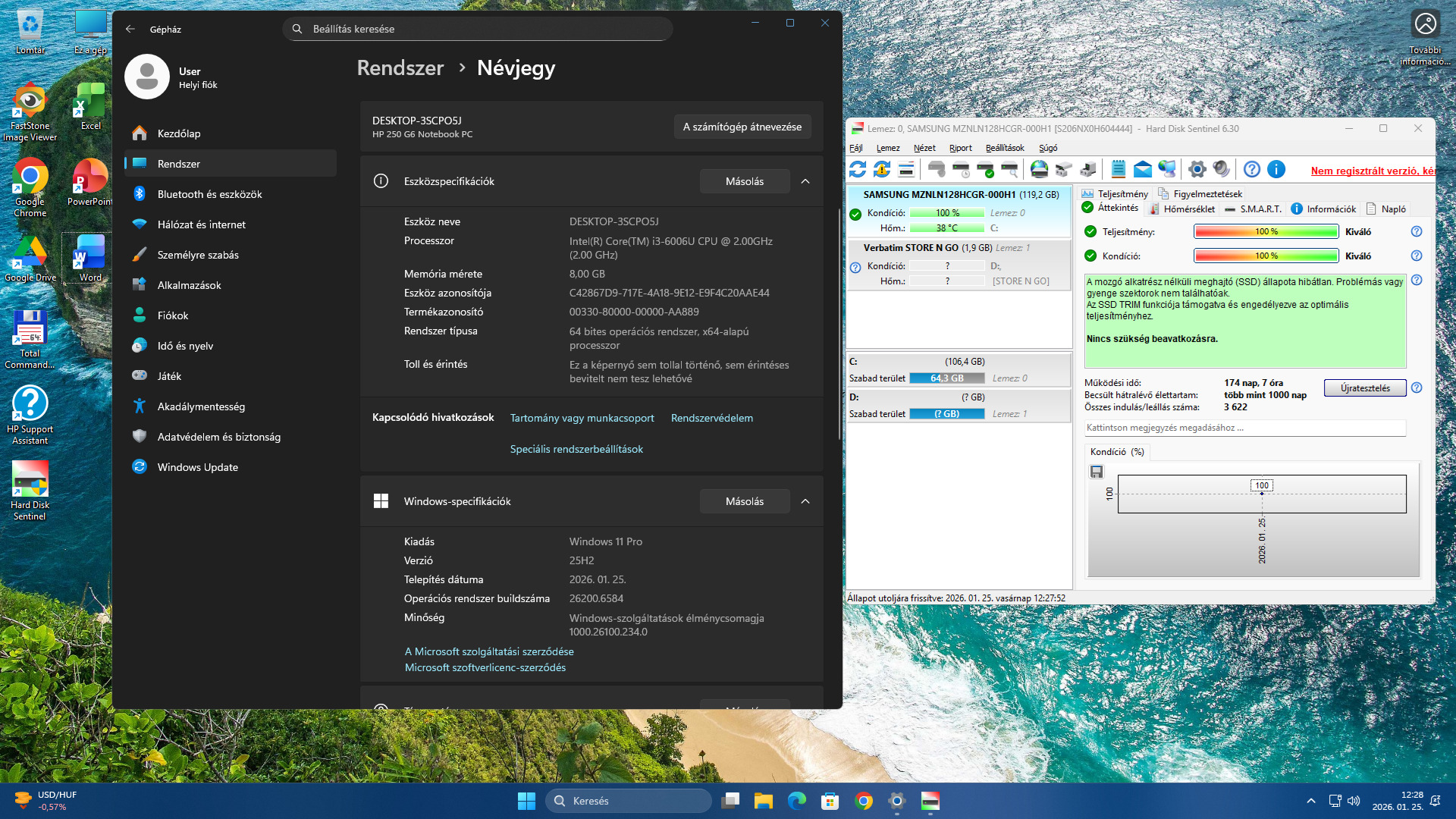Image resolution: width=1456 pixels, height=819 pixels.
Task: Click the Kondíció 100% health bar
Action: pyautogui.click(x=1266, y=256)
